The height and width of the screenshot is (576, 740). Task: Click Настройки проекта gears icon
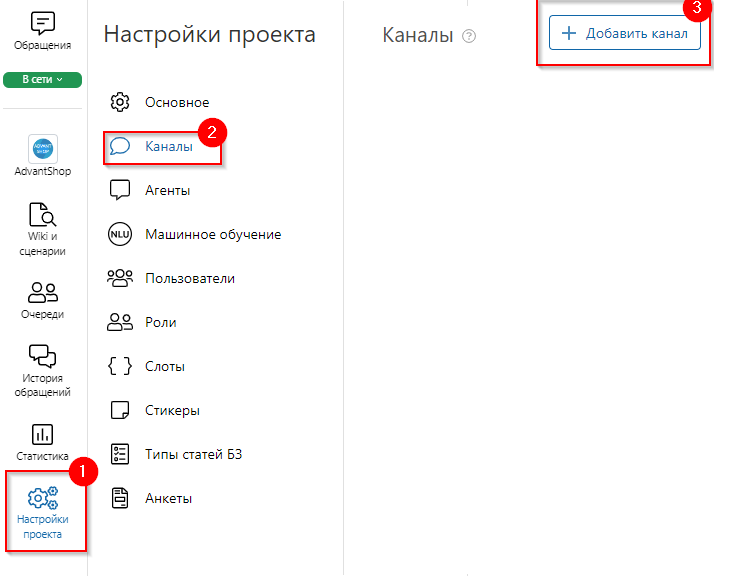click(43, 498)
